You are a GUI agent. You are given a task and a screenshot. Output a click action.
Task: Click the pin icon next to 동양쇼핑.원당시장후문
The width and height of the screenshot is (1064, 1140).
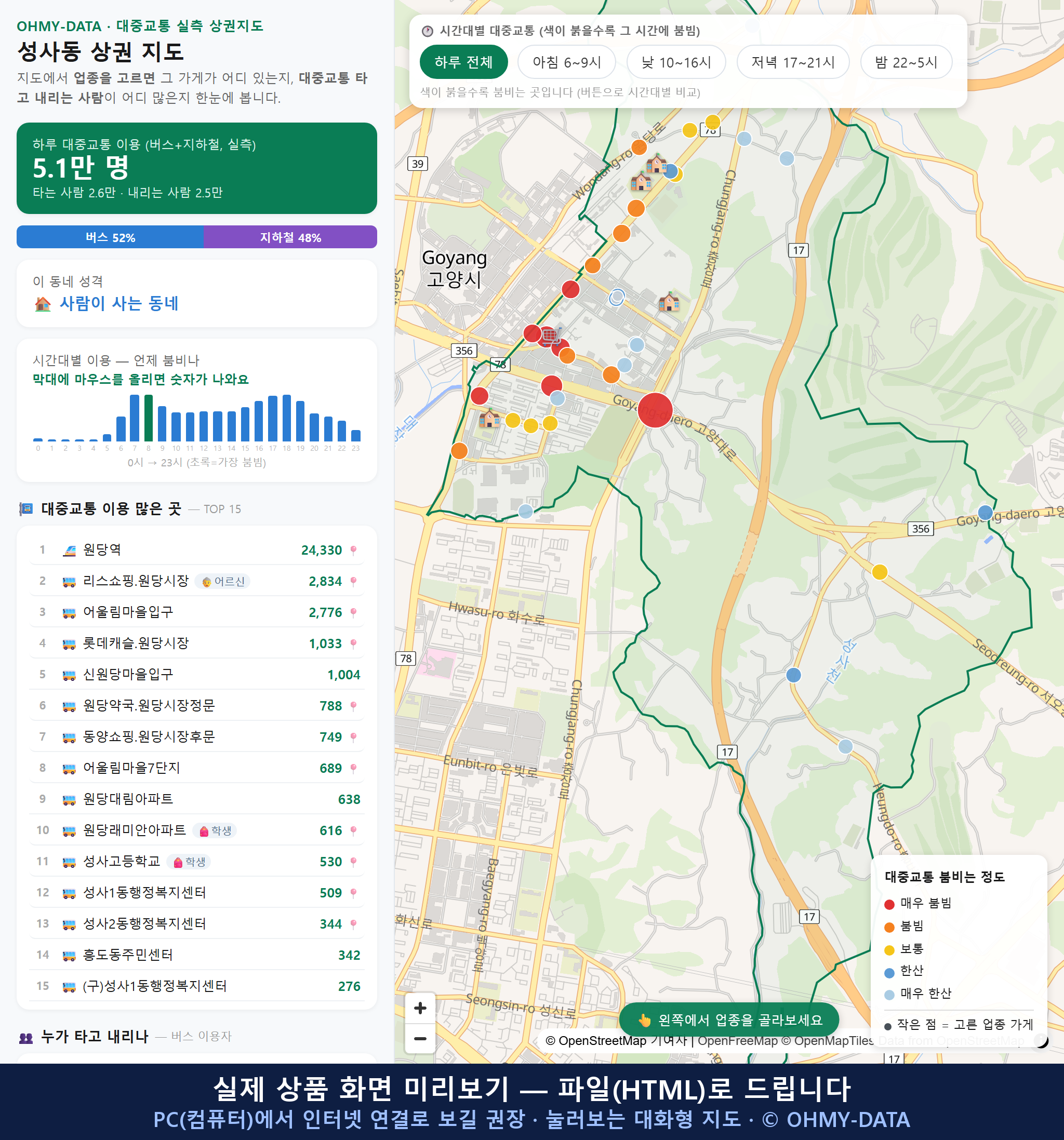[353, 737]
